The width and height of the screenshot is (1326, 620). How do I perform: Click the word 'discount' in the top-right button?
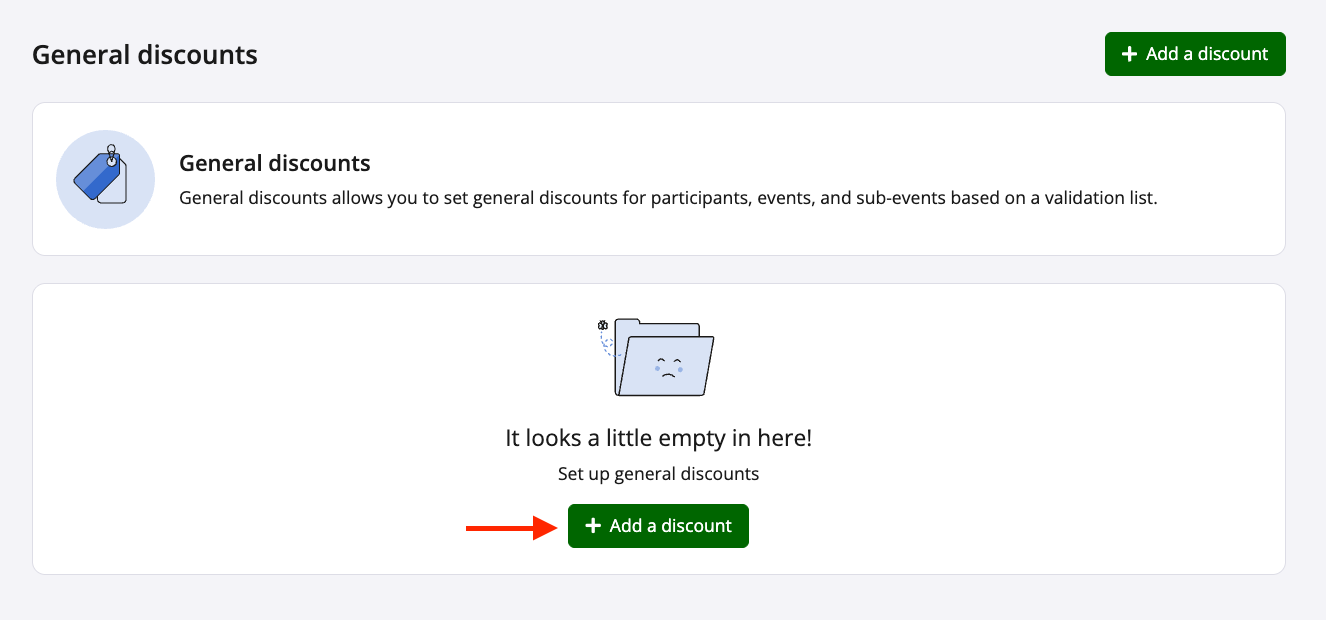(x=1232, y=54)
